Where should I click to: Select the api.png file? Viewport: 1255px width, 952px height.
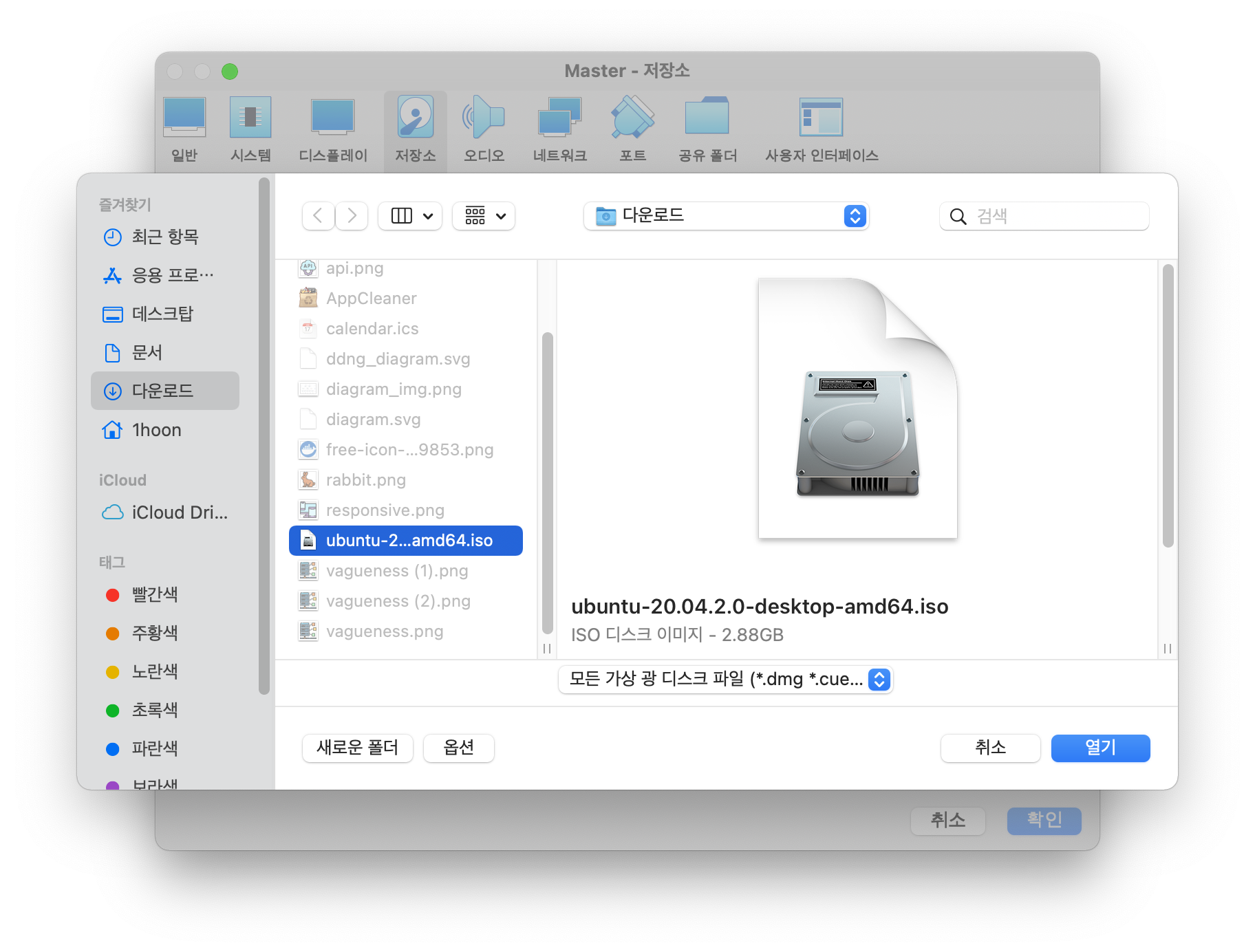point(406,268)
